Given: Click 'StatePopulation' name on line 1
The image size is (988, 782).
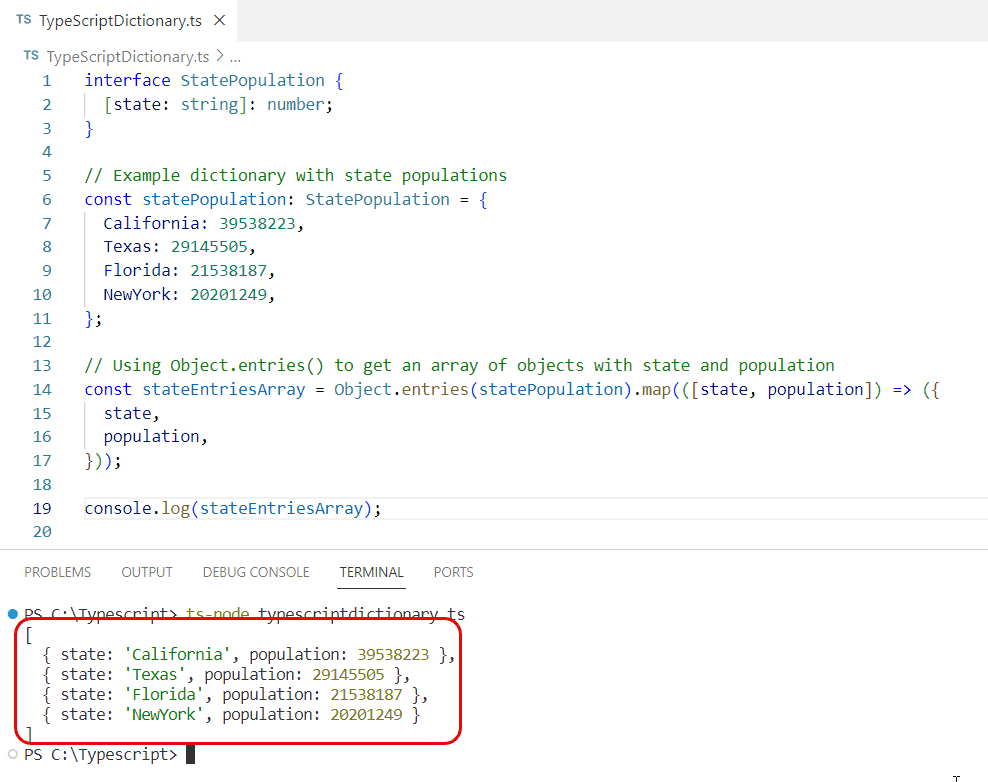Looking at the screenshot, I should point(252,81).
